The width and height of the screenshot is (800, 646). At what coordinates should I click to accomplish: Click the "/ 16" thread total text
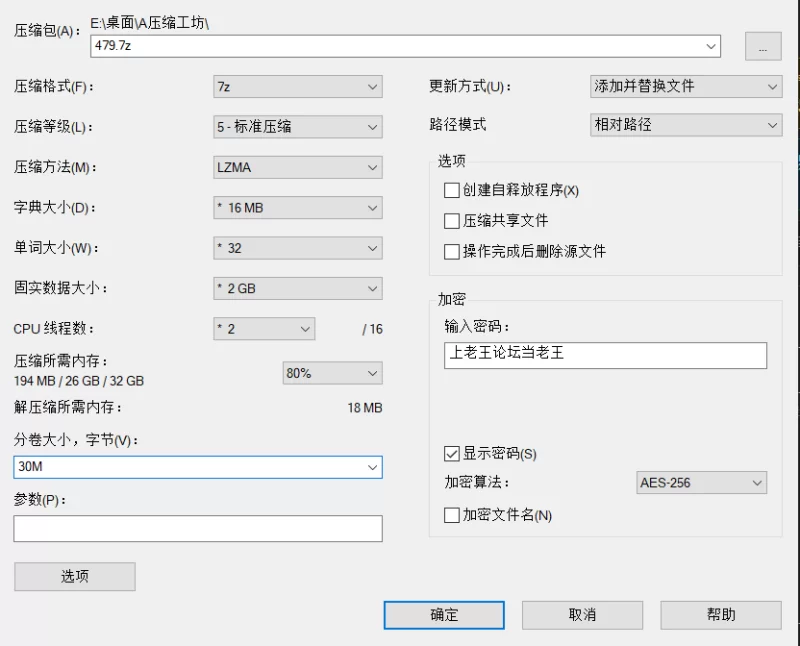(x=372, y=329)
